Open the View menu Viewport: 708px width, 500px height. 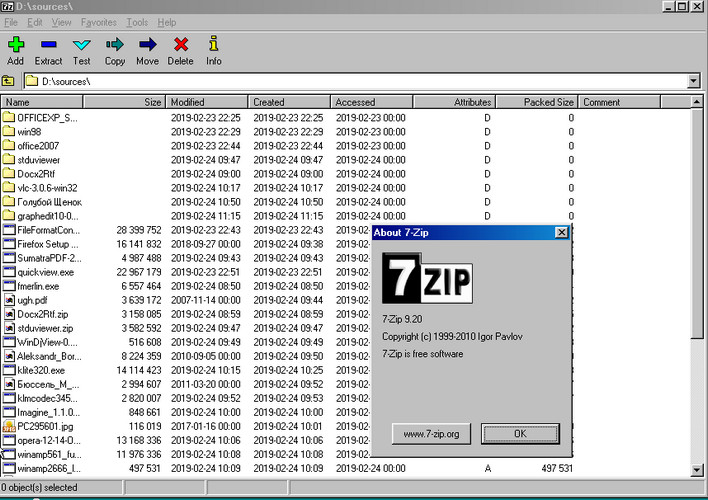(61, 22)
